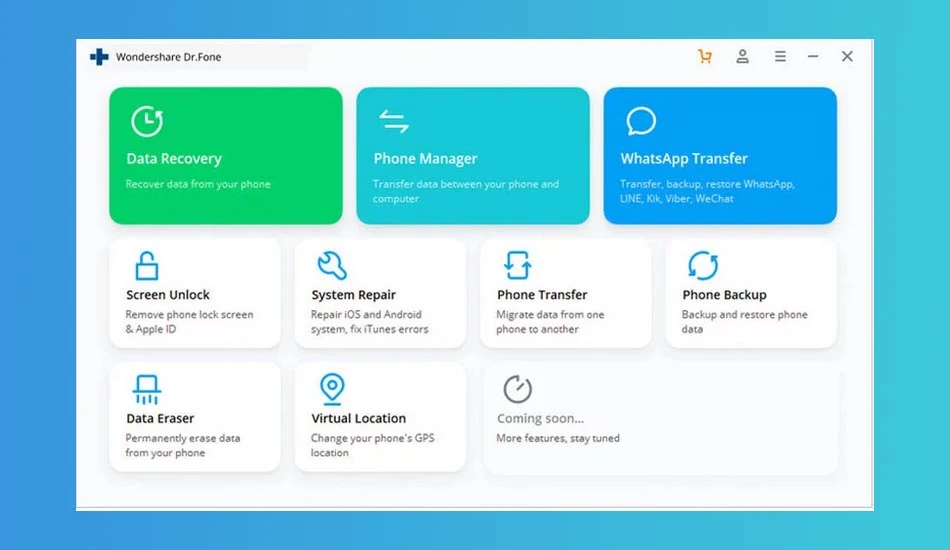This screenshot has width=950, height=550.
Task: Open the WhatsApp Transfer blue tile
Action: coord(720,156)
